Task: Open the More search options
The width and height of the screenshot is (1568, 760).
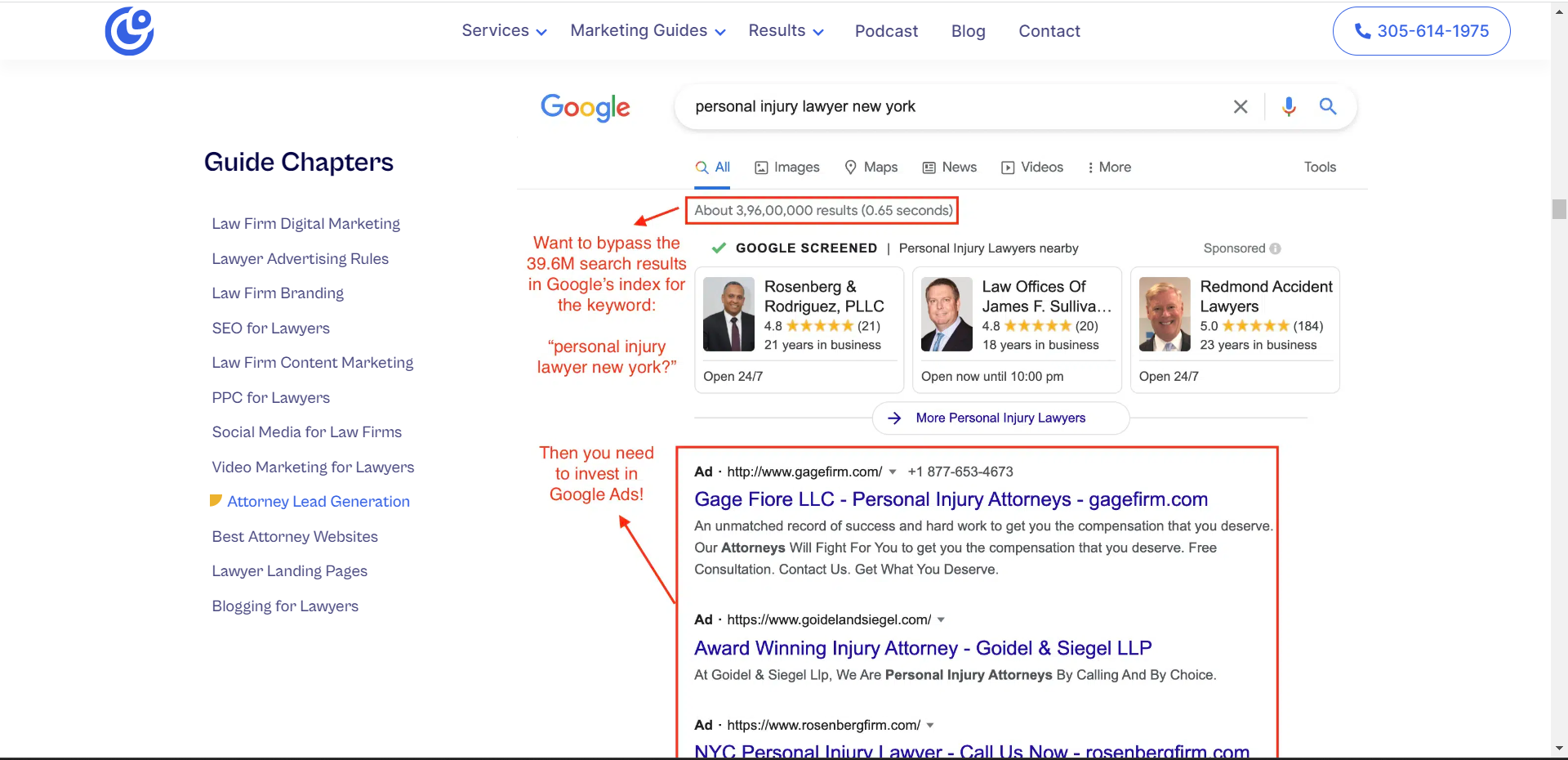Action: click(1109, 168)
